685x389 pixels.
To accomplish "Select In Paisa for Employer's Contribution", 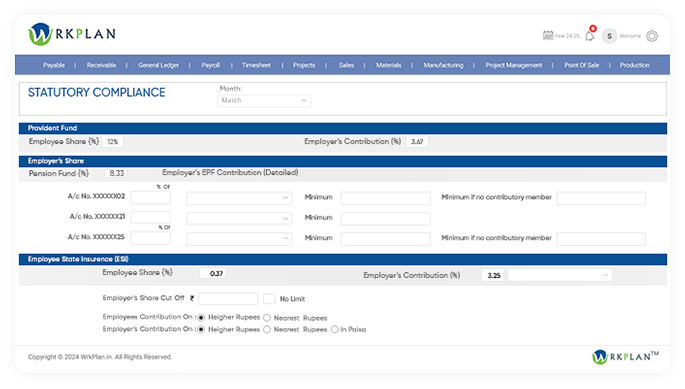I will point(335,330).
